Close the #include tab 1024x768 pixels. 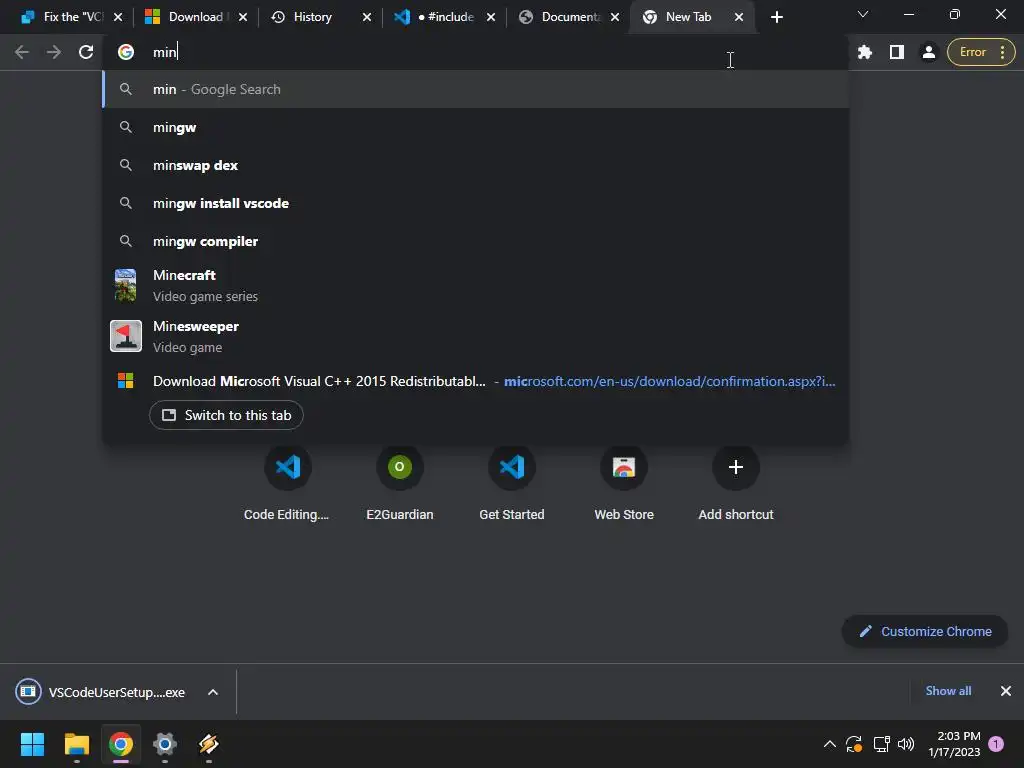[491, 17]
